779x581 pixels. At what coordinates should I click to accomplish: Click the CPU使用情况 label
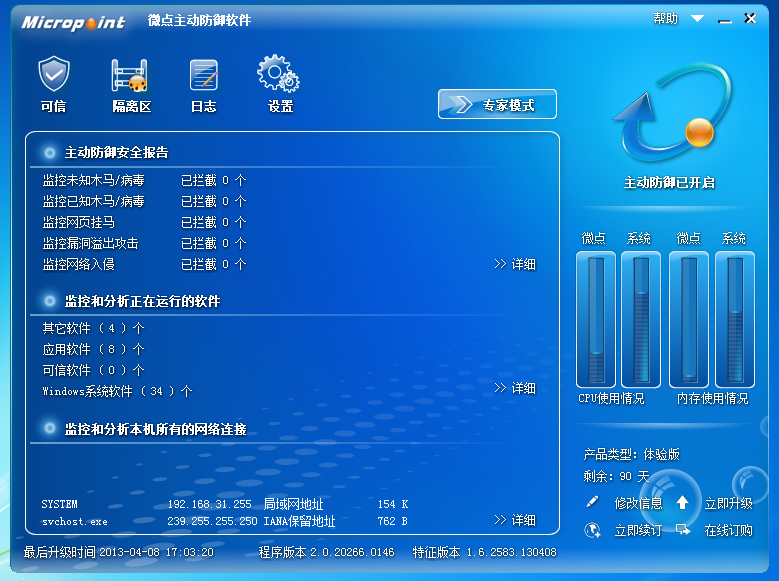tap(611, 399)
